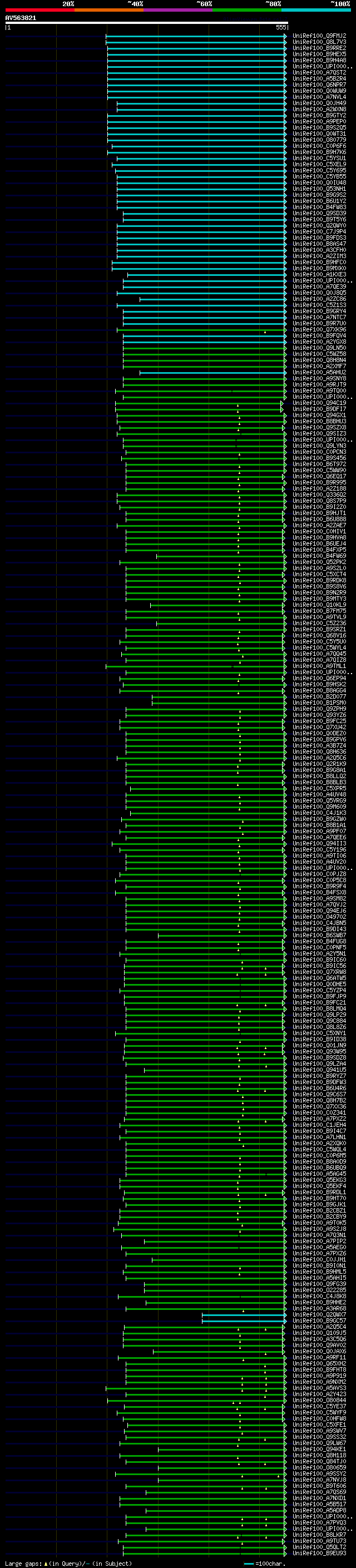Open hit UniRef100_Q6NPR7

(x=319, y=85)
